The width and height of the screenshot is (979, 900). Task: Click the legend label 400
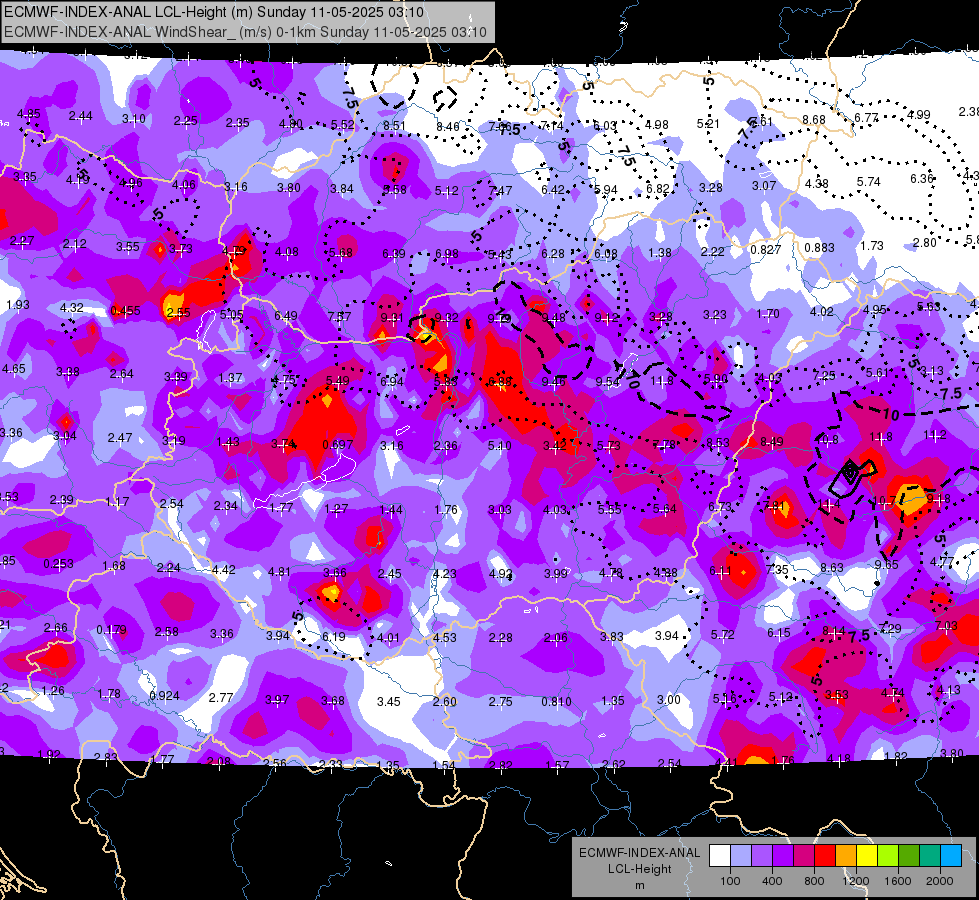[x=772, y=881]
